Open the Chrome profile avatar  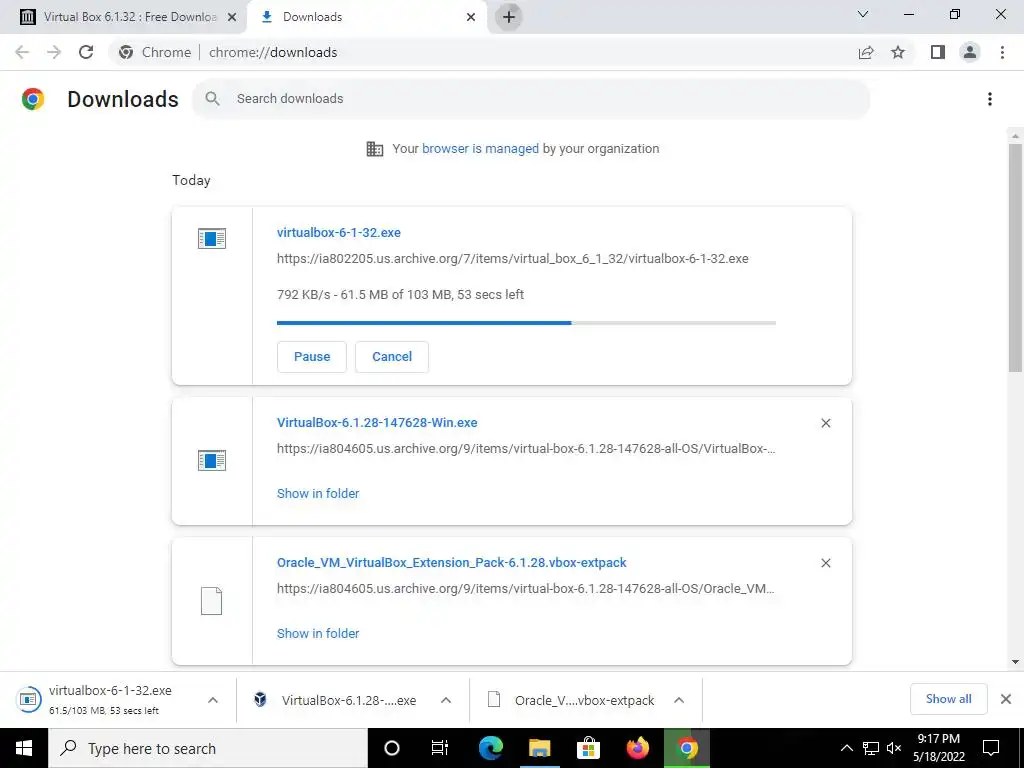(970, 52)
